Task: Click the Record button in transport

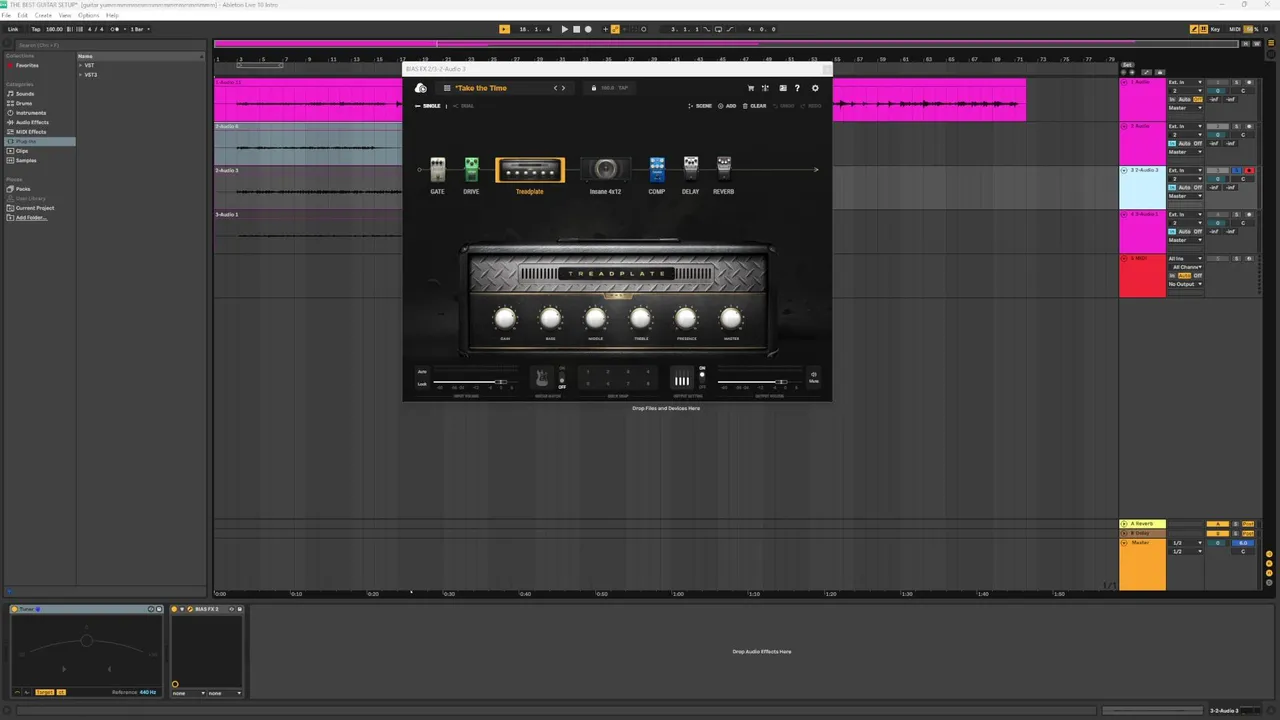Action: 588,29
